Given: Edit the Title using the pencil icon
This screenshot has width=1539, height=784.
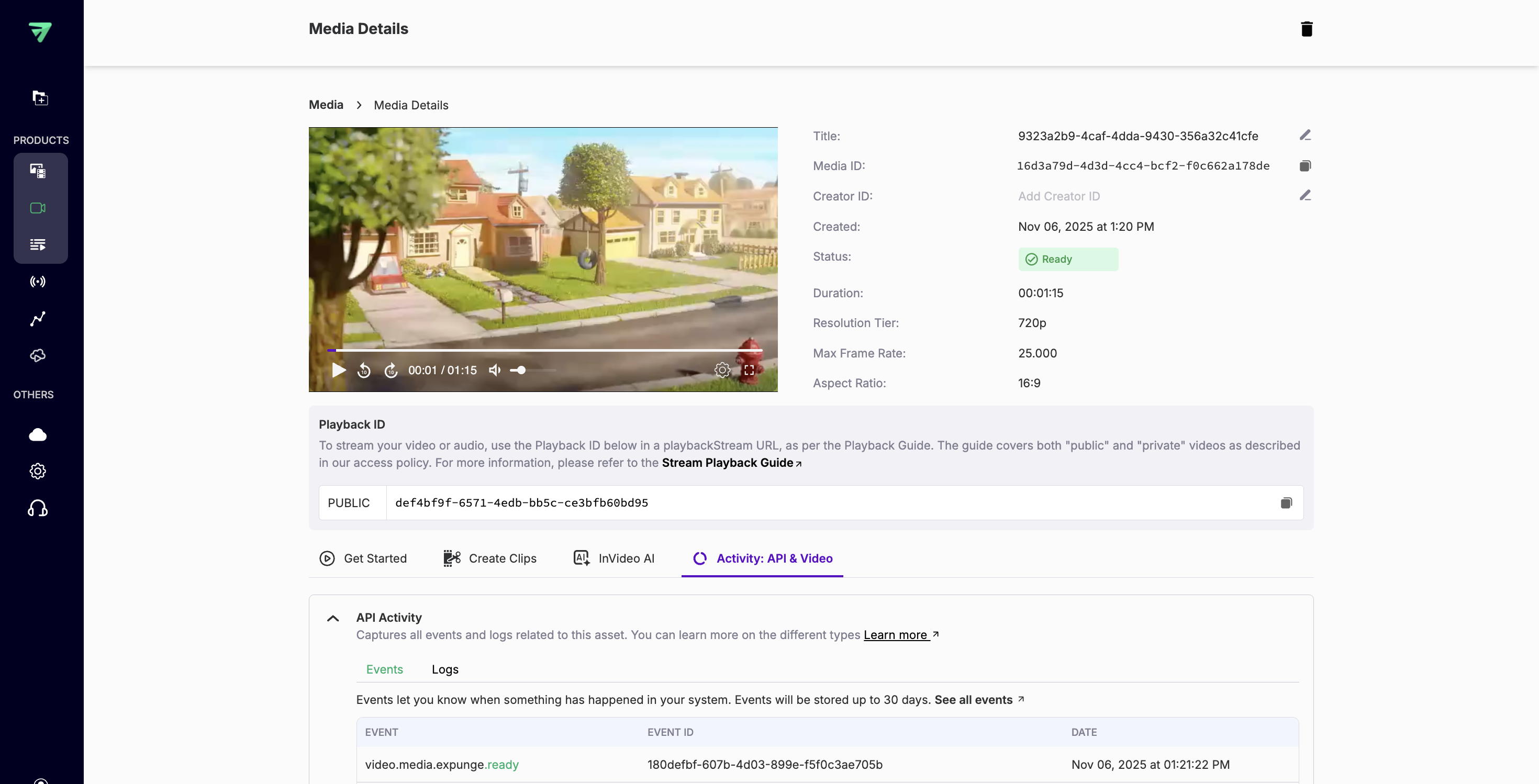Looking at the screenshot, I should tap(1305, 135).
